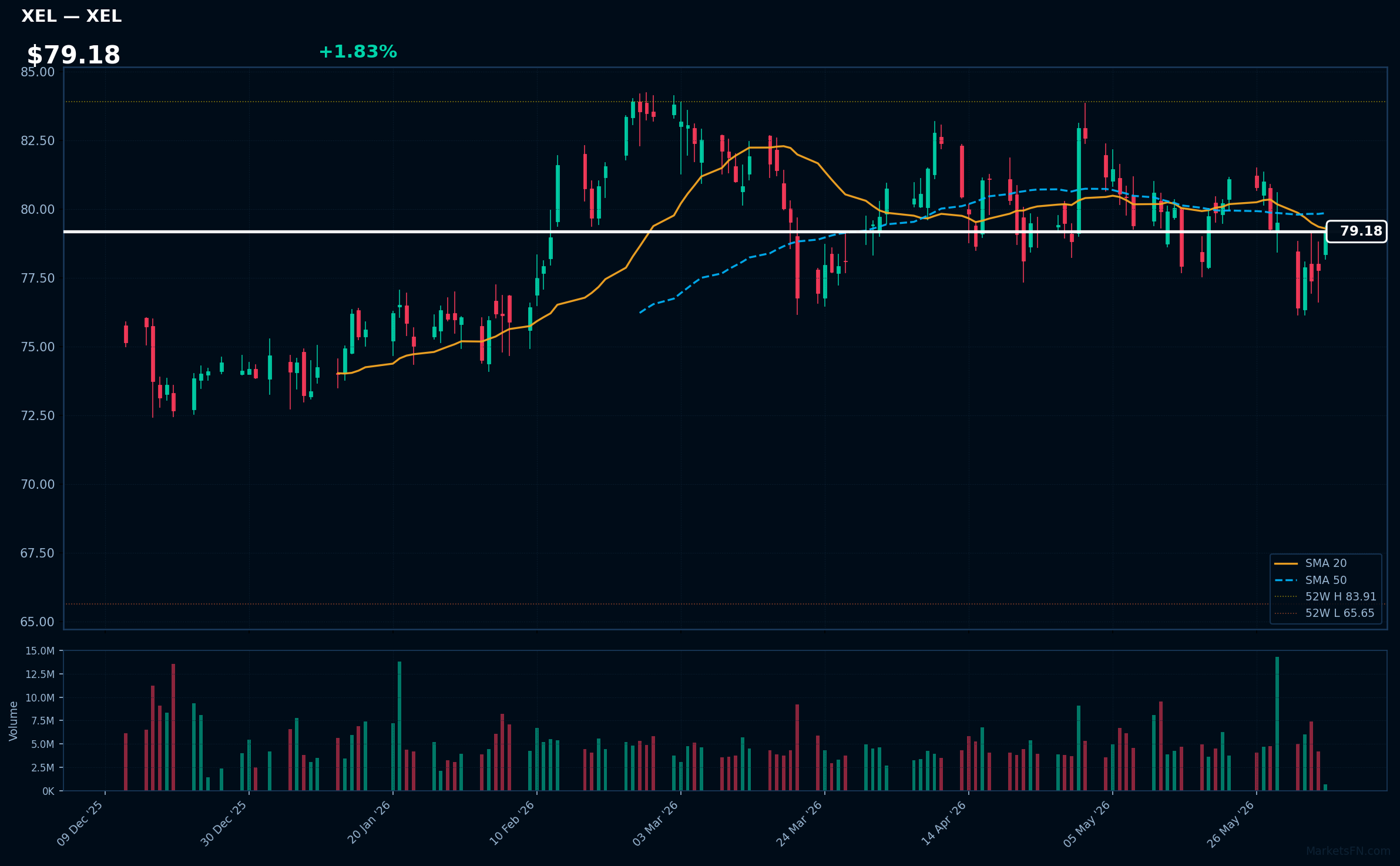Click the 14 Apr '26 date label
Image resolution: width=1400 pixels, height=866 pixels.
[x=944, y=823]
